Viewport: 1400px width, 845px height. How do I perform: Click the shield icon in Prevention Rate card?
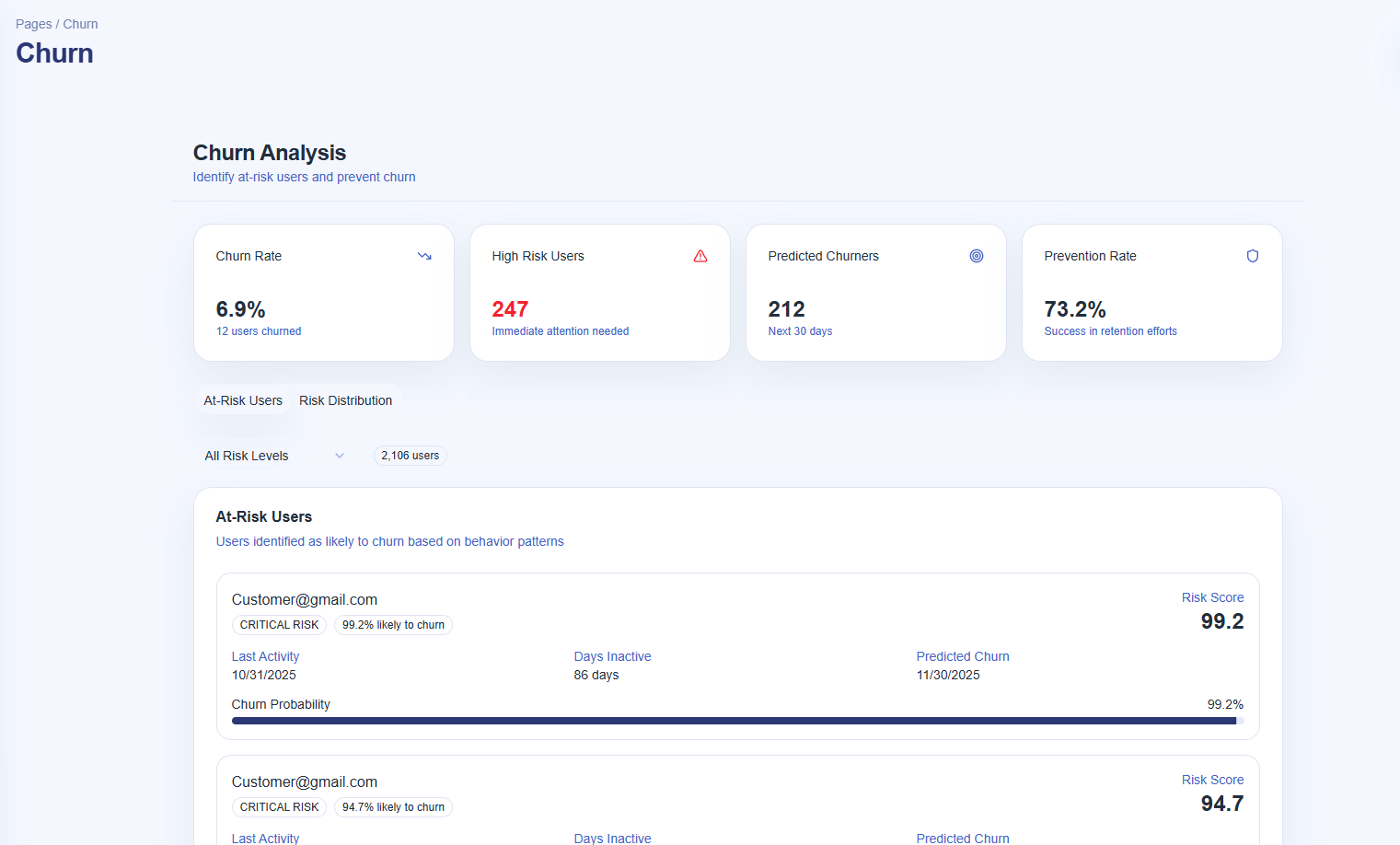coord(1252,256)
